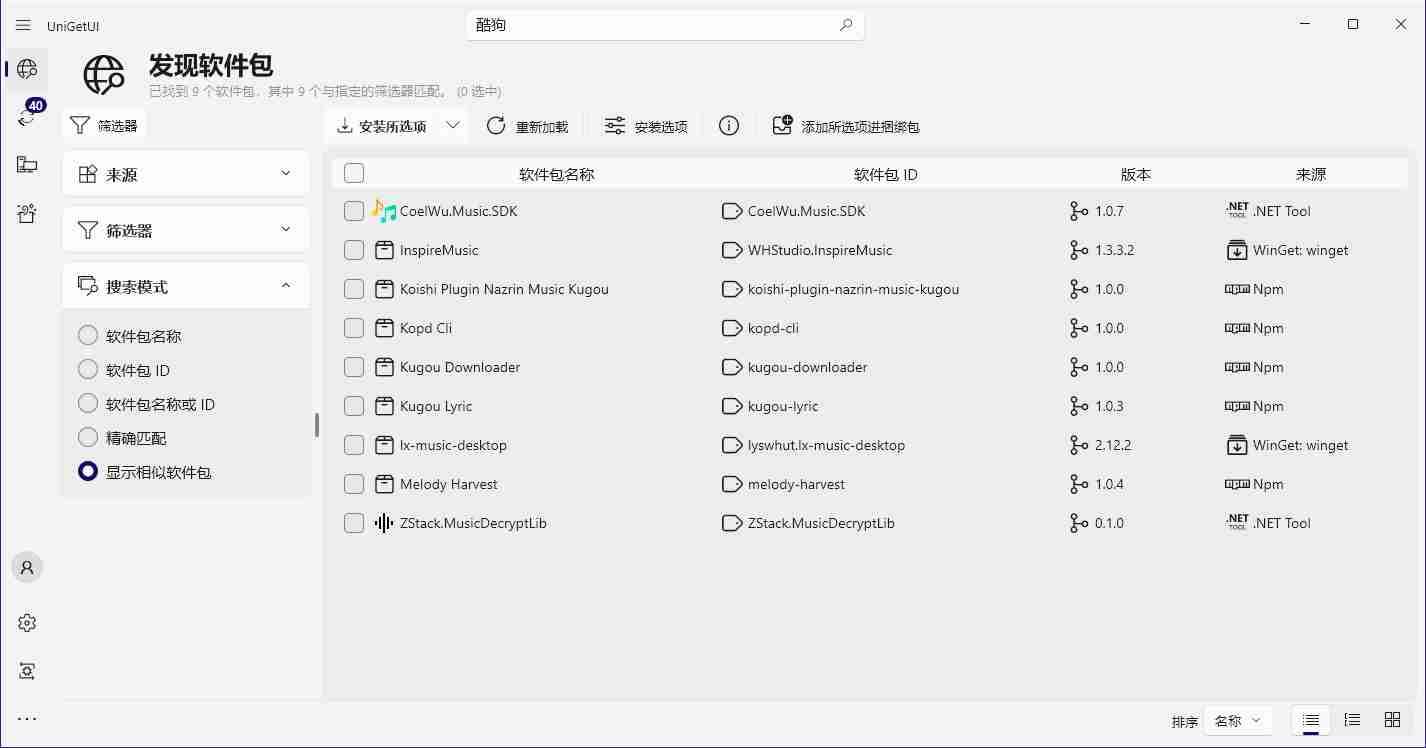Open settings gear in sidebar
This screenshot has width=1426, height=748.
[x=27, y=623]
